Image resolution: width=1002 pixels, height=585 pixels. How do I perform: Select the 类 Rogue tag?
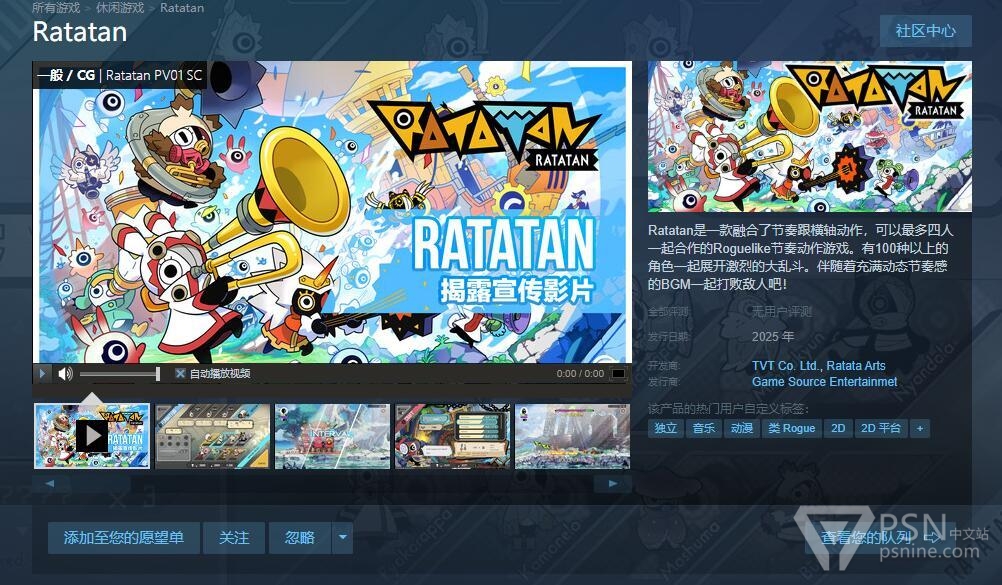coord(792,428)
